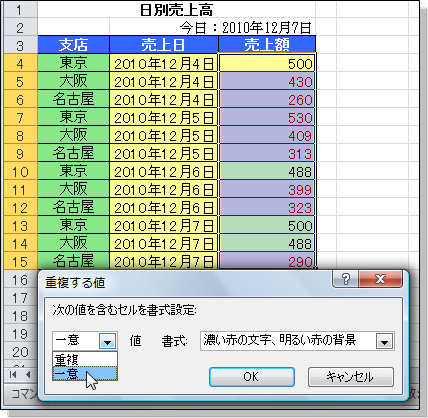Close the 重複する値 dialog

tap(380, 279)
